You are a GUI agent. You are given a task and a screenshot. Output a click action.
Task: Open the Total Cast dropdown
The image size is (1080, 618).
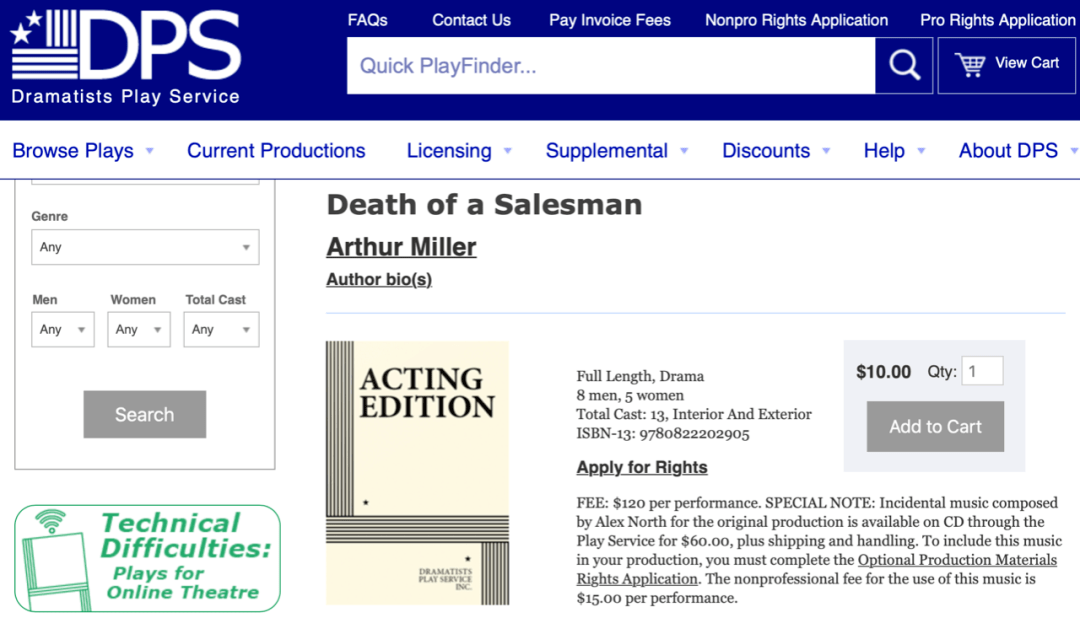[221, 329]
